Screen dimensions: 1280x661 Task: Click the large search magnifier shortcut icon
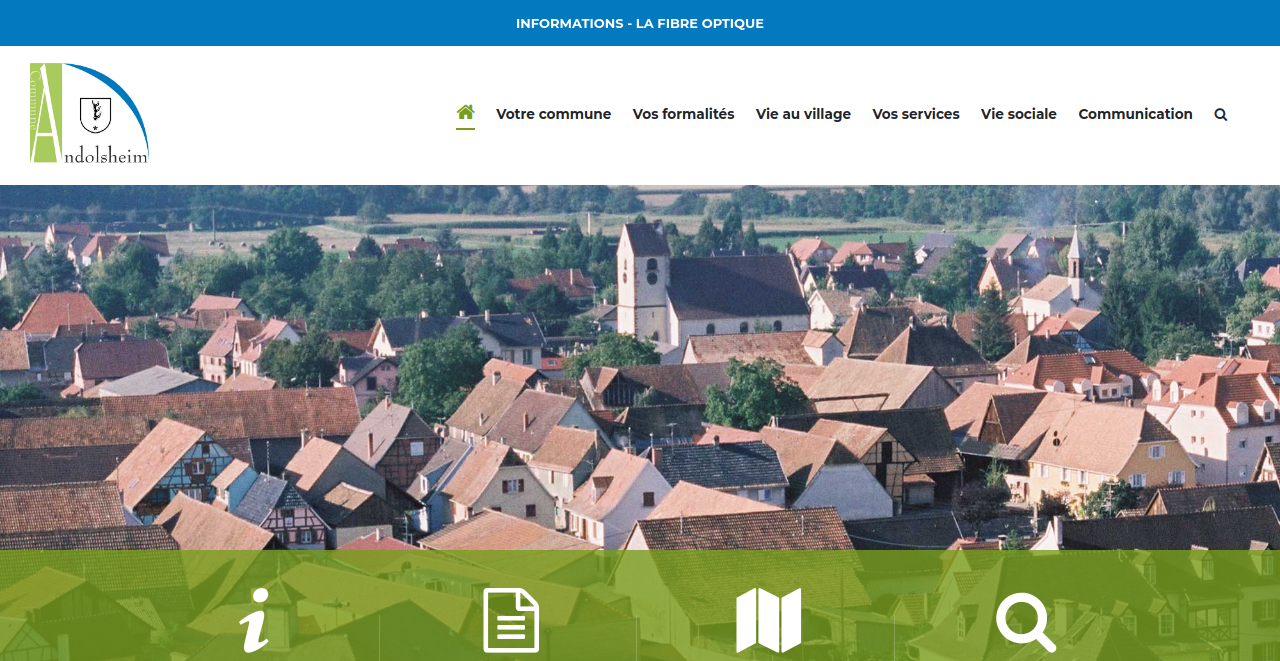(x=1026, y=621)
